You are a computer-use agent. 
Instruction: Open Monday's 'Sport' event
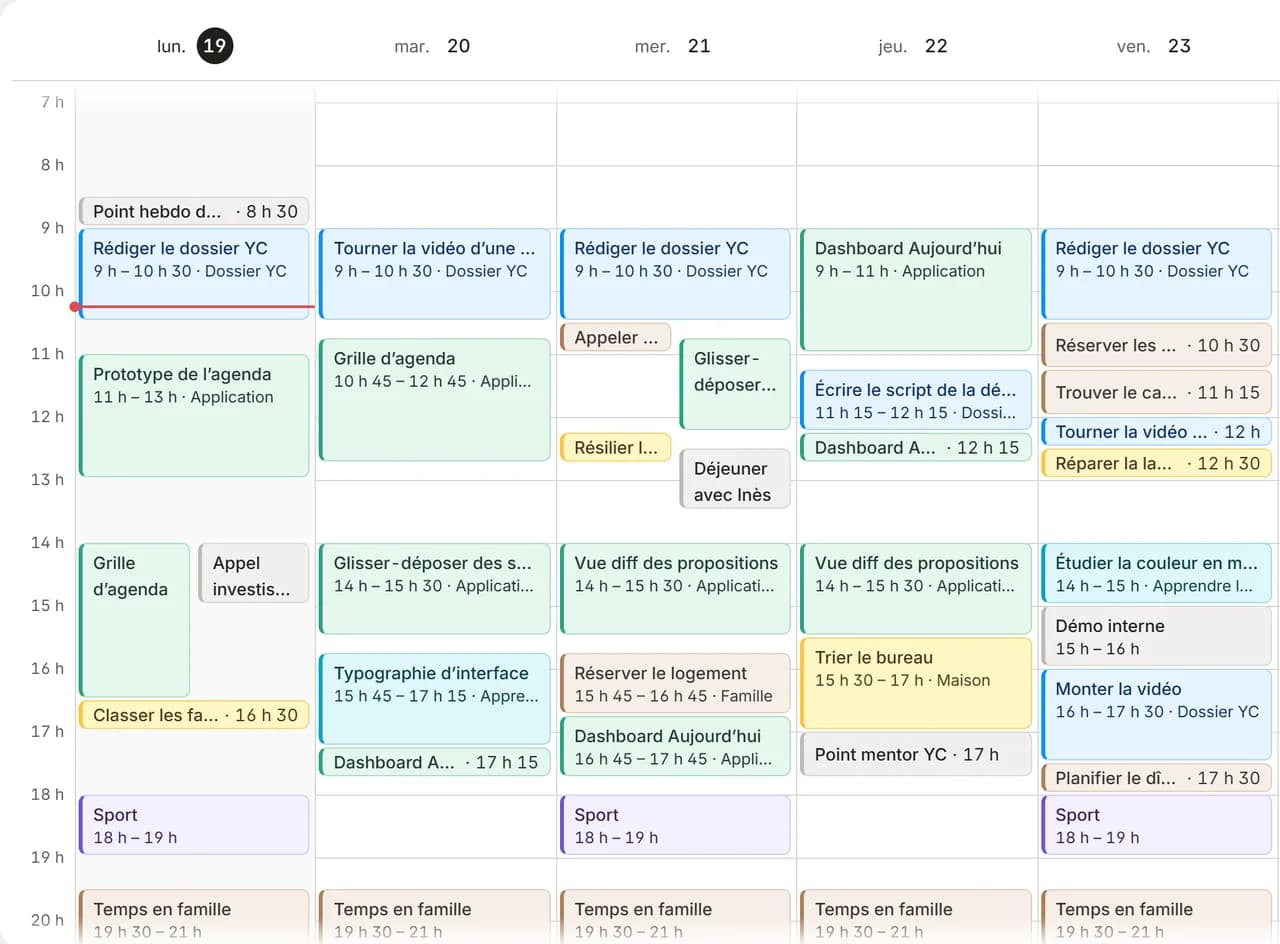[x=194, y=825]
